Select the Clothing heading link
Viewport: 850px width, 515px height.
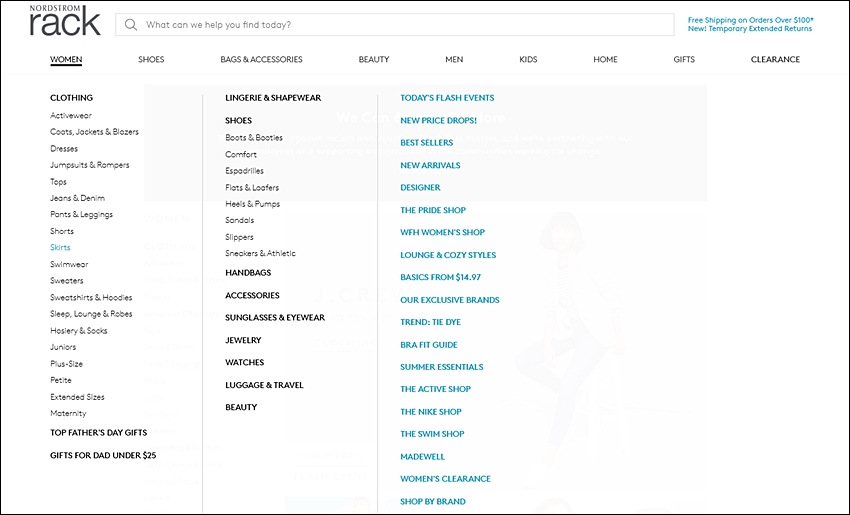pos(72,98)
